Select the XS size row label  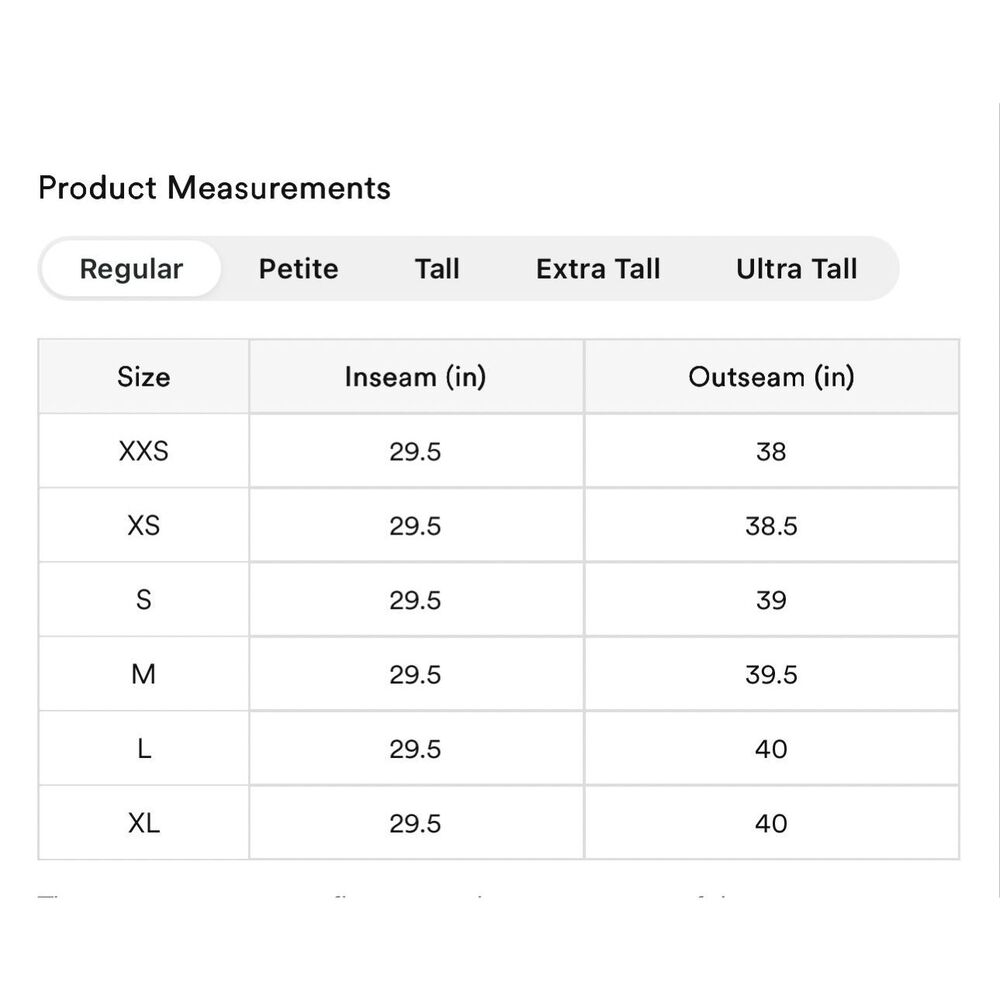[143, 526]
